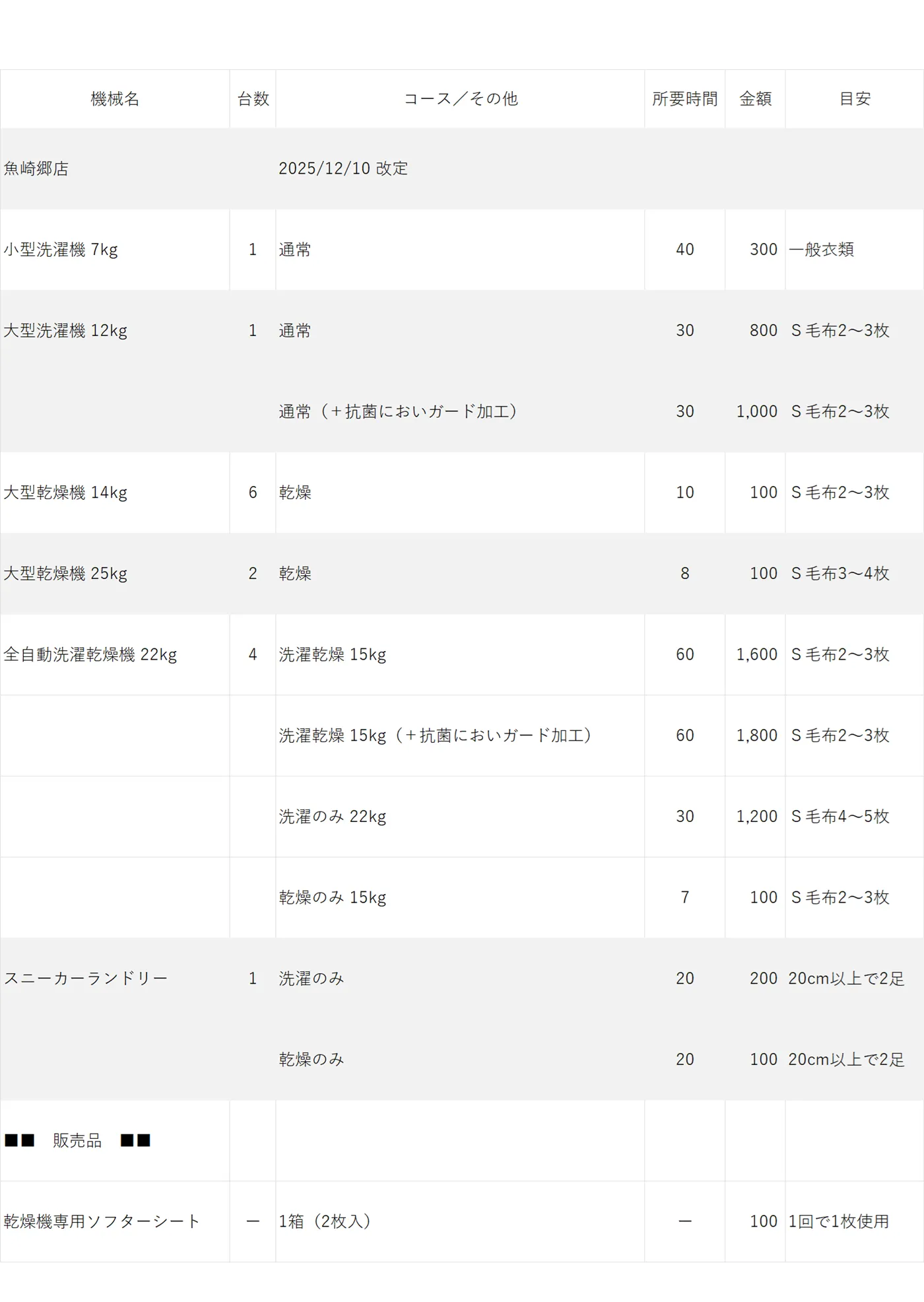Click the 大型洗濯機 12kg machine name
Screen dimensions: 924x1302
pos(65,330)
